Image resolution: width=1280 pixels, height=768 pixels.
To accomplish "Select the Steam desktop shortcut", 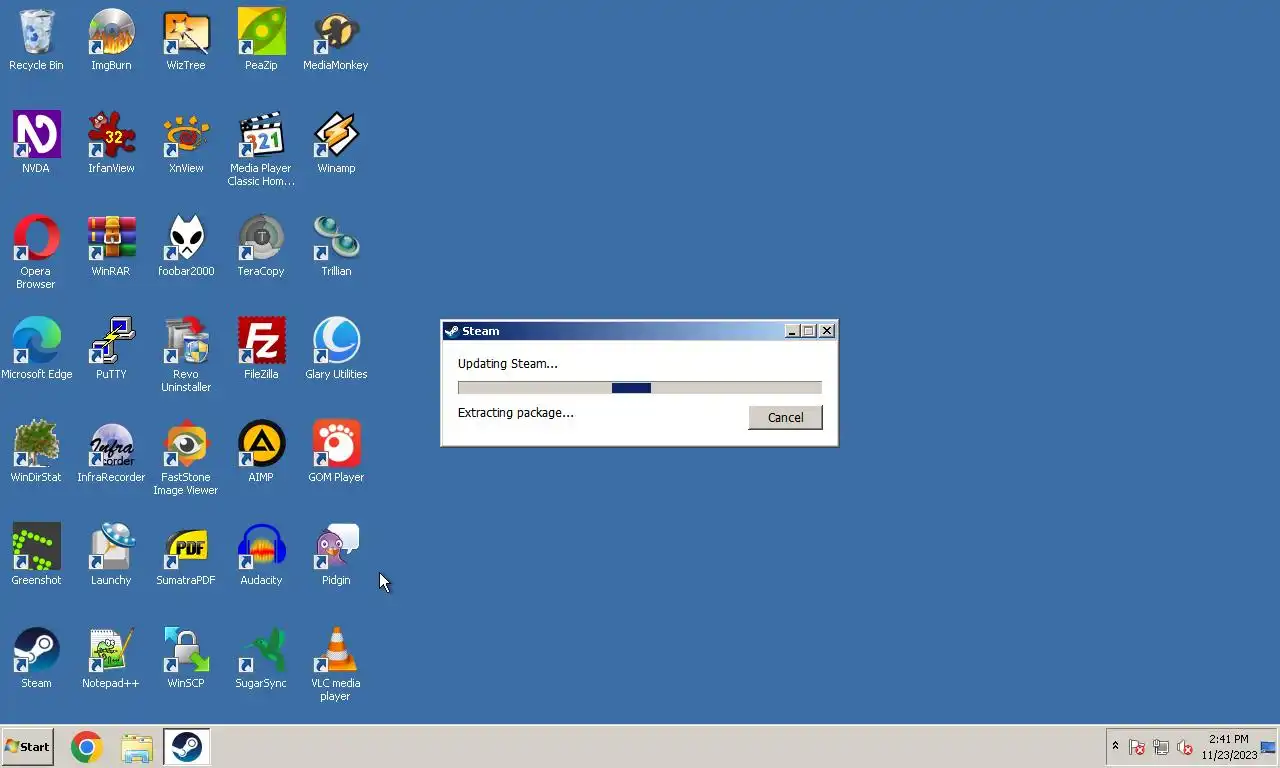I will pyautogui.click(x=36, y=658).
